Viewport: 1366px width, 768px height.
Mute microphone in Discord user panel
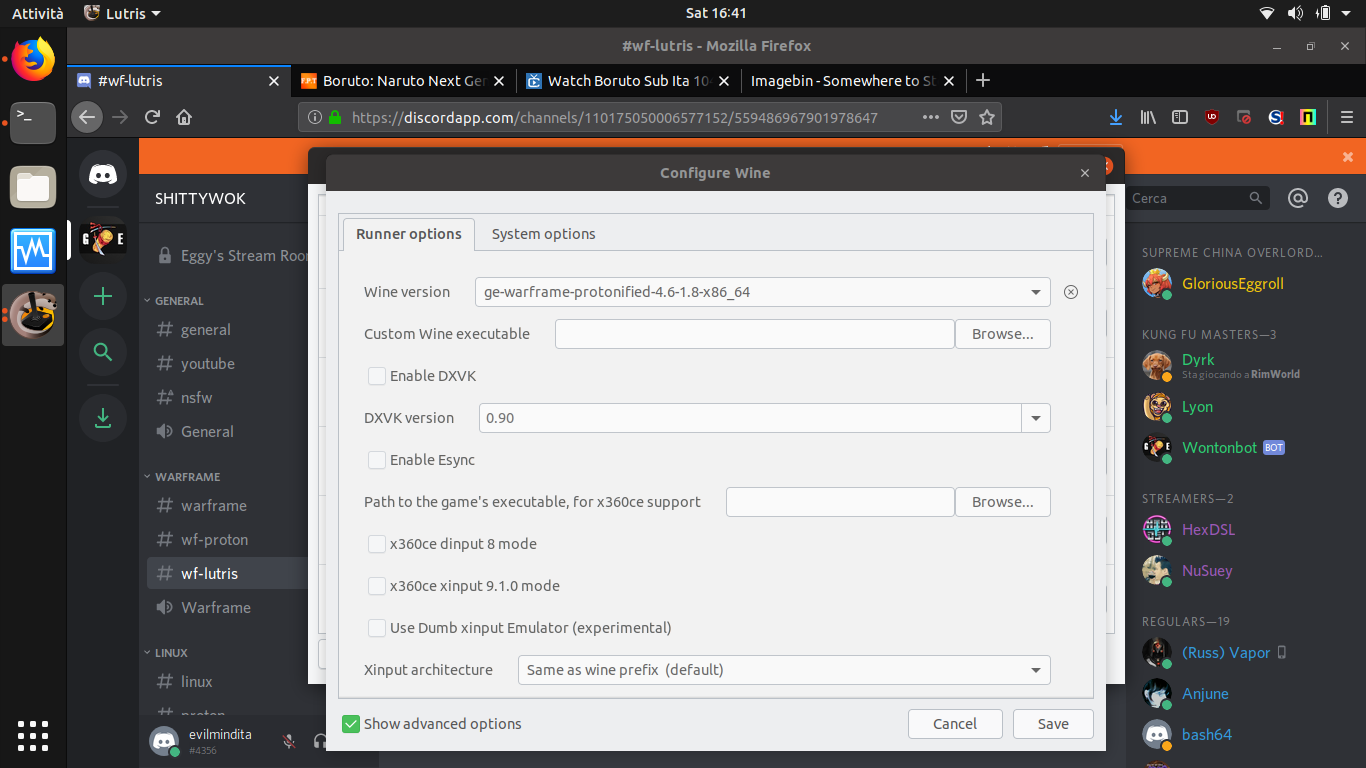pos(288,741)
